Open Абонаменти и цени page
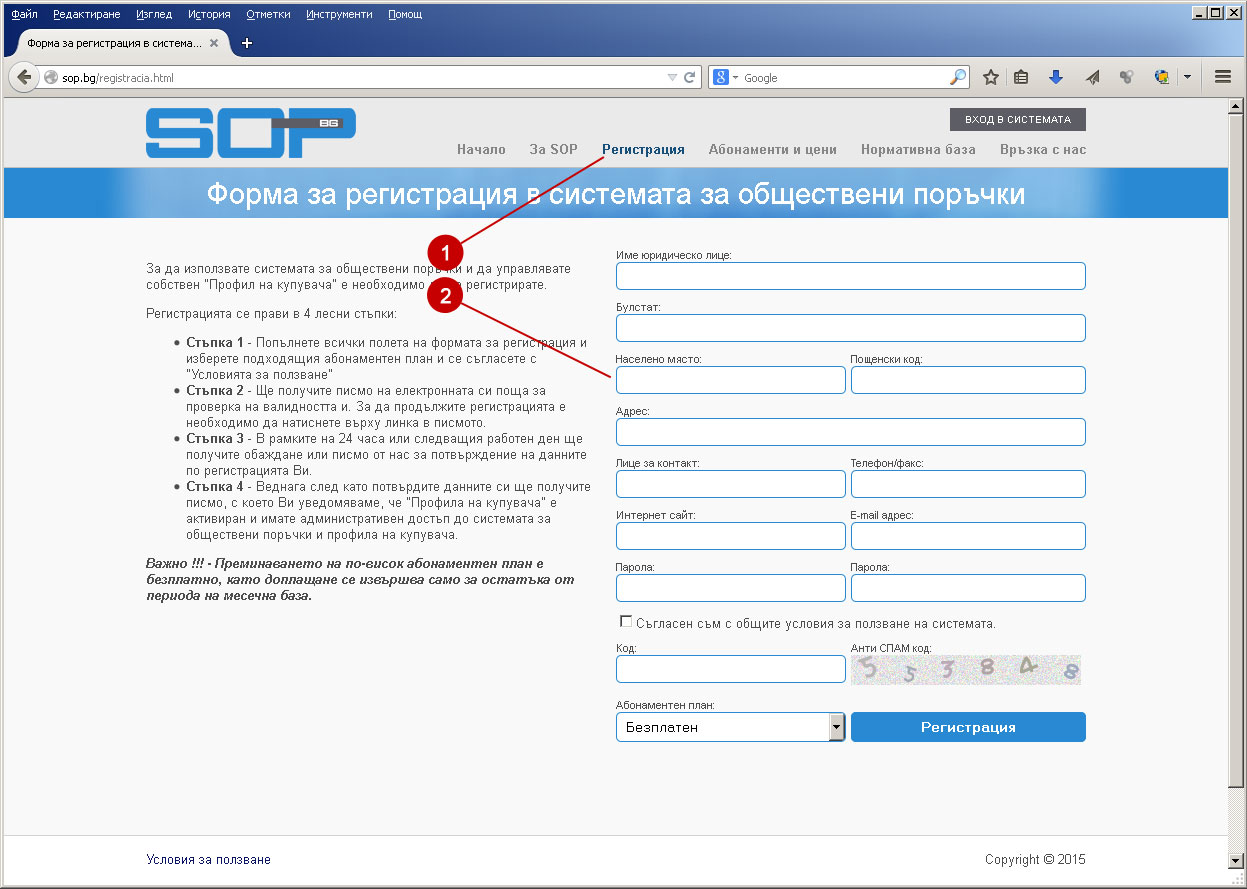The width and height of the screenshot is (1247, 889). click(x=772, y=149)
